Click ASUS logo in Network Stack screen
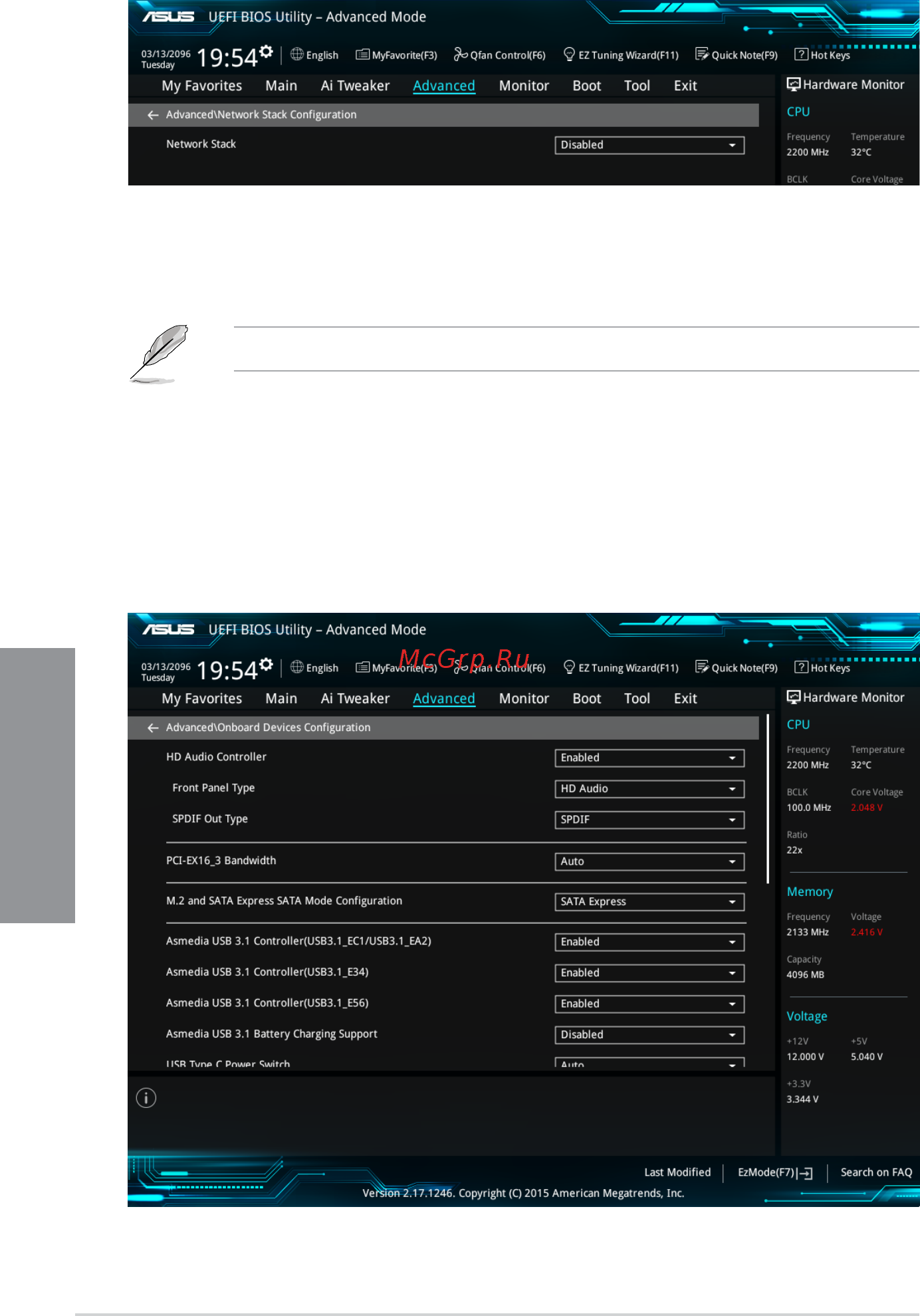The image size is (920, 1316). pos(168,17)
